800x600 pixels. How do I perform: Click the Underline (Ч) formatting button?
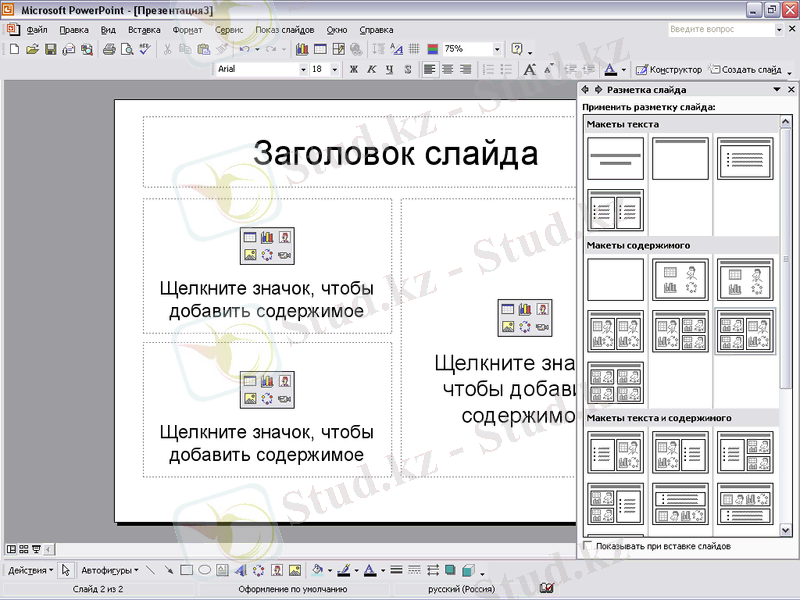pos(389,70)
